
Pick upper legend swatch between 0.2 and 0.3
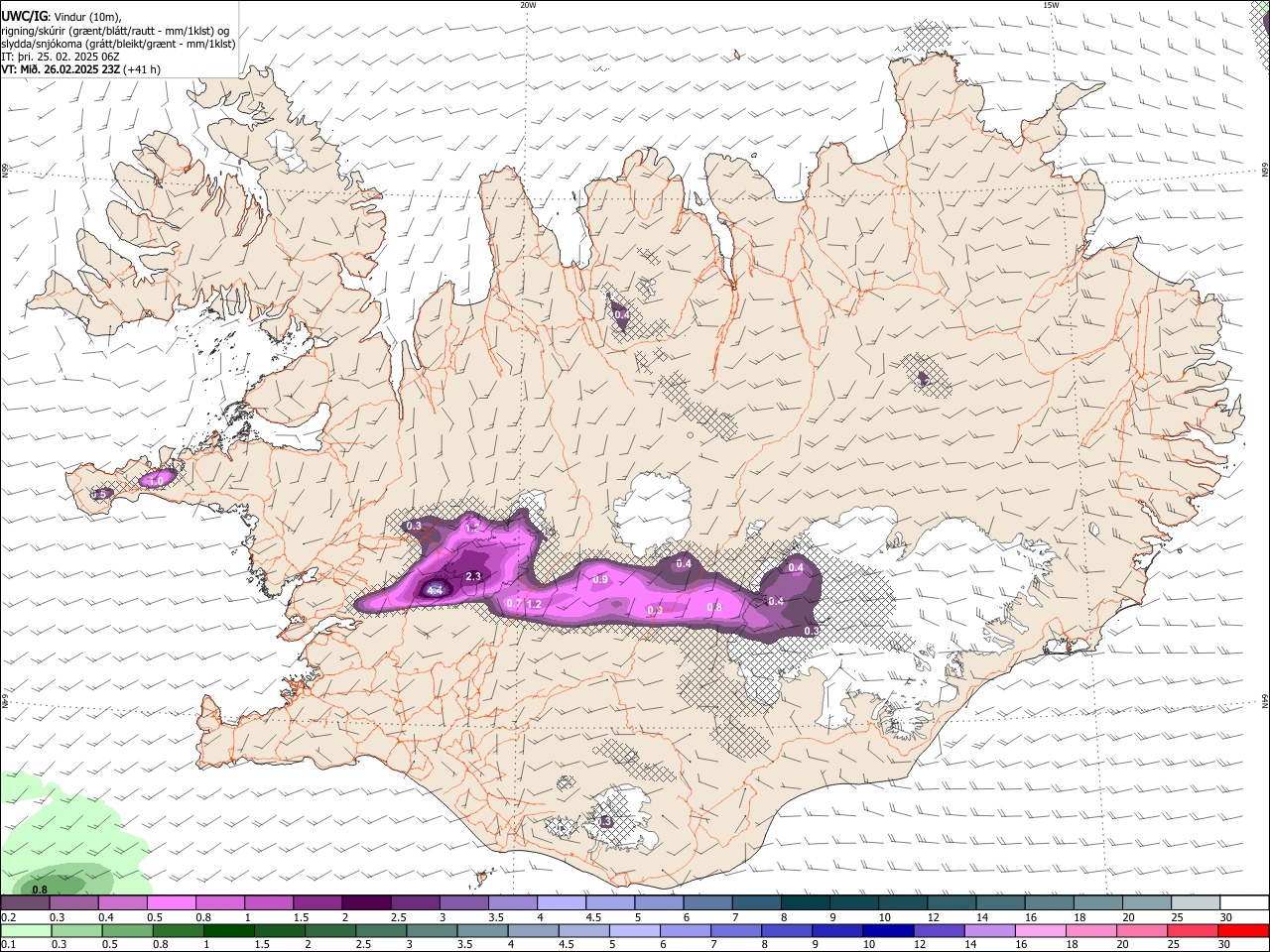pos(24,902)
